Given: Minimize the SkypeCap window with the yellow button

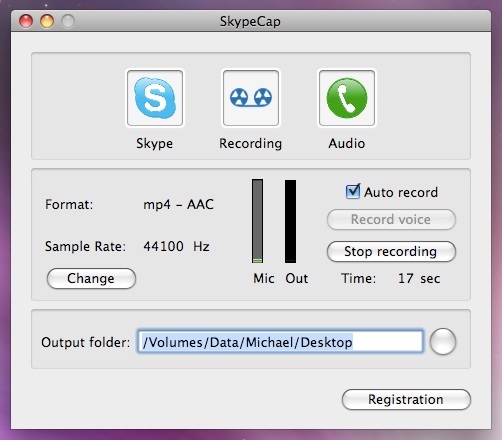Looking at the screenshot, I should [x=47, y=22].
